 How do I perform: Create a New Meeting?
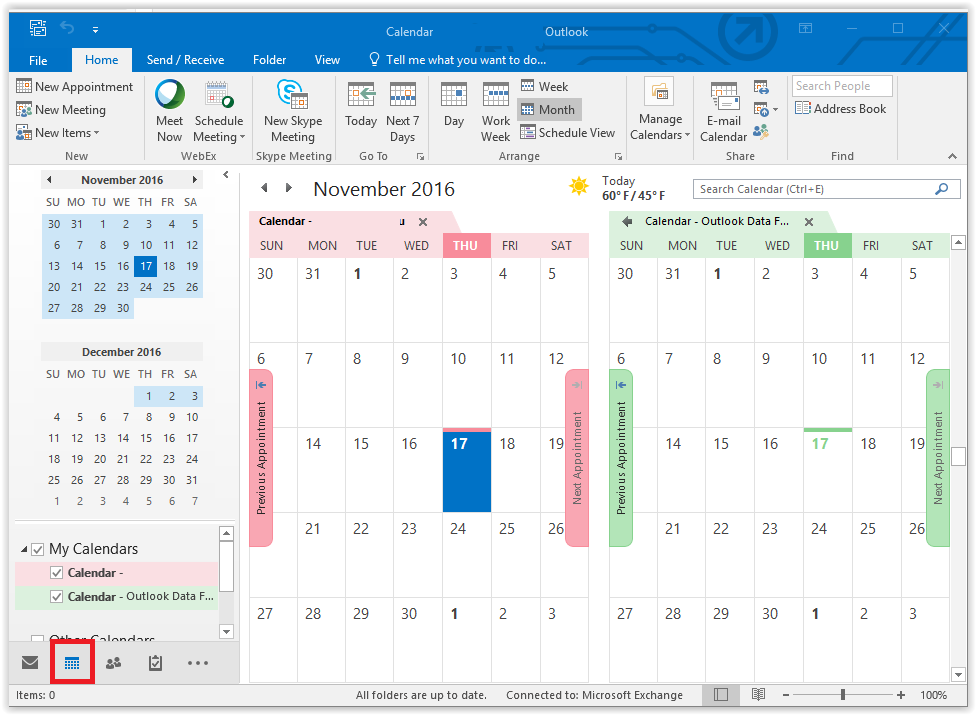(61, 110)
